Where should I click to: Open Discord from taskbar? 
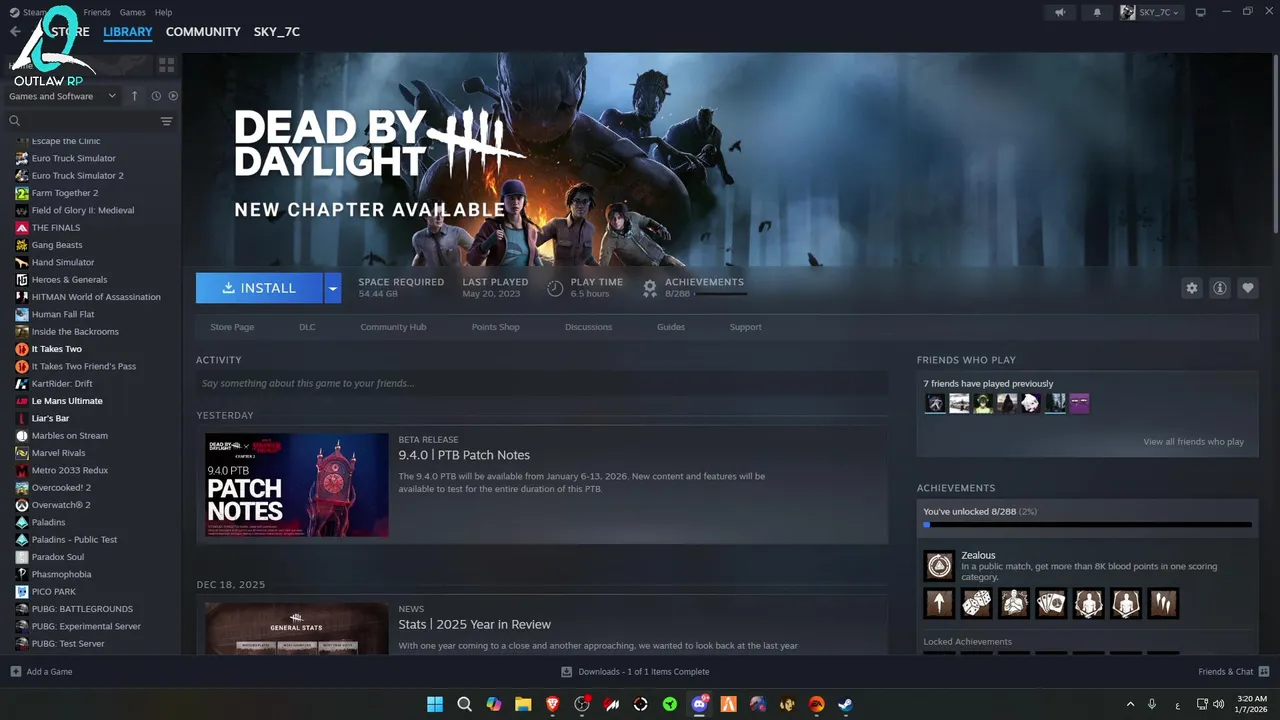click(x=700, y=704)
